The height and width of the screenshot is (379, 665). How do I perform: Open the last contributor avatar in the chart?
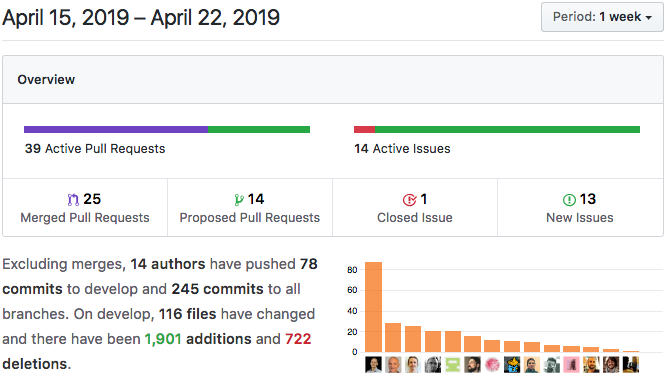click(631, 365)
